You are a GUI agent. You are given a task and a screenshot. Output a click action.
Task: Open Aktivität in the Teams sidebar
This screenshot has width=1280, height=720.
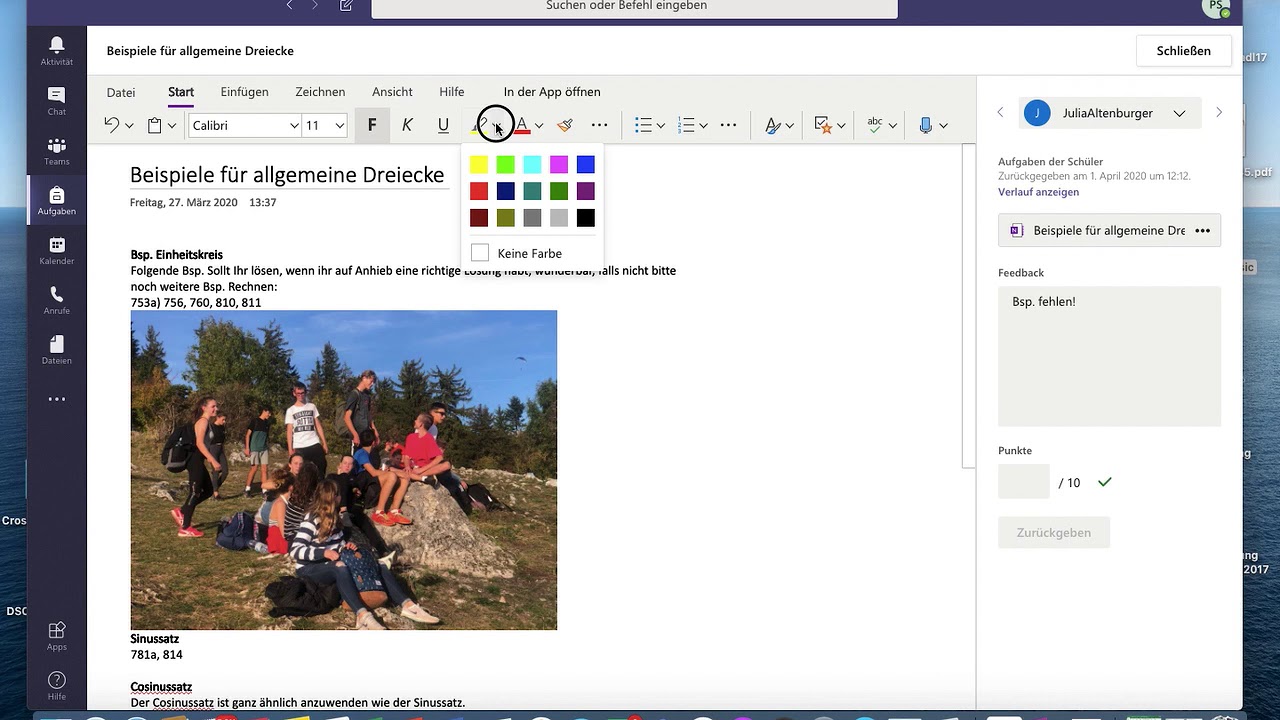(57, 50)
